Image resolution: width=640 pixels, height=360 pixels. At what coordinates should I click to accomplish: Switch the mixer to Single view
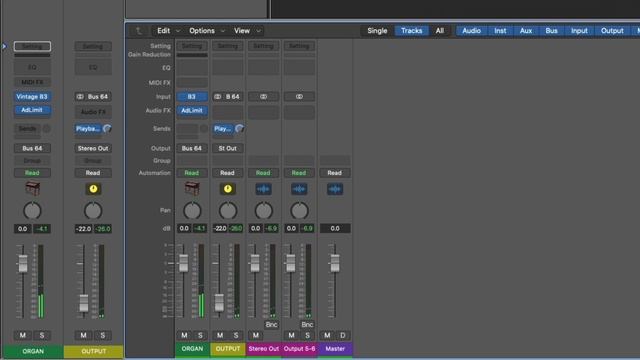coord(377,31)
